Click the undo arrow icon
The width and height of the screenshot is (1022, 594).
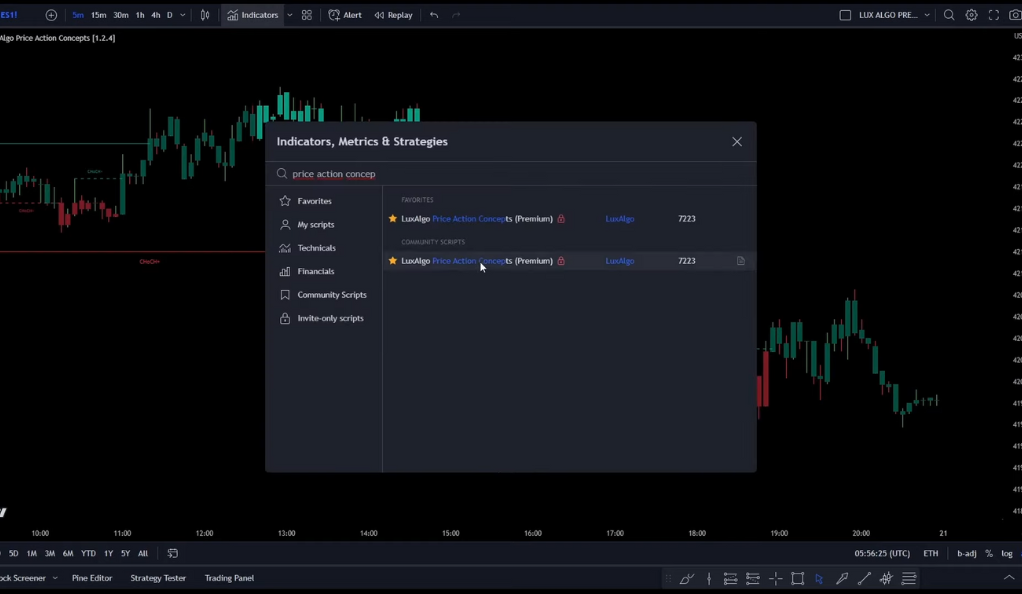click(x=434, y=15)
